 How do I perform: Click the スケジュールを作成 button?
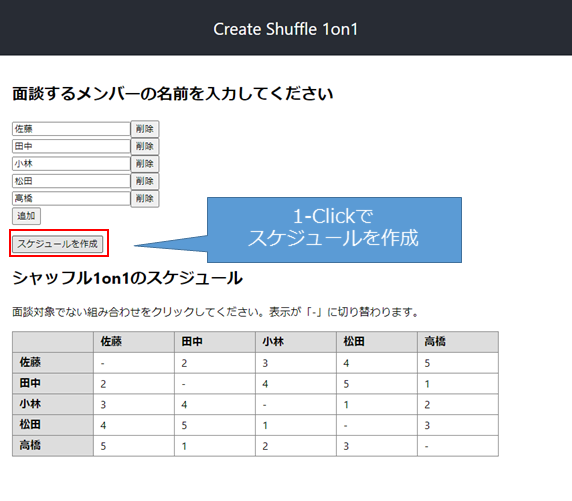click(x=58, y=244)
